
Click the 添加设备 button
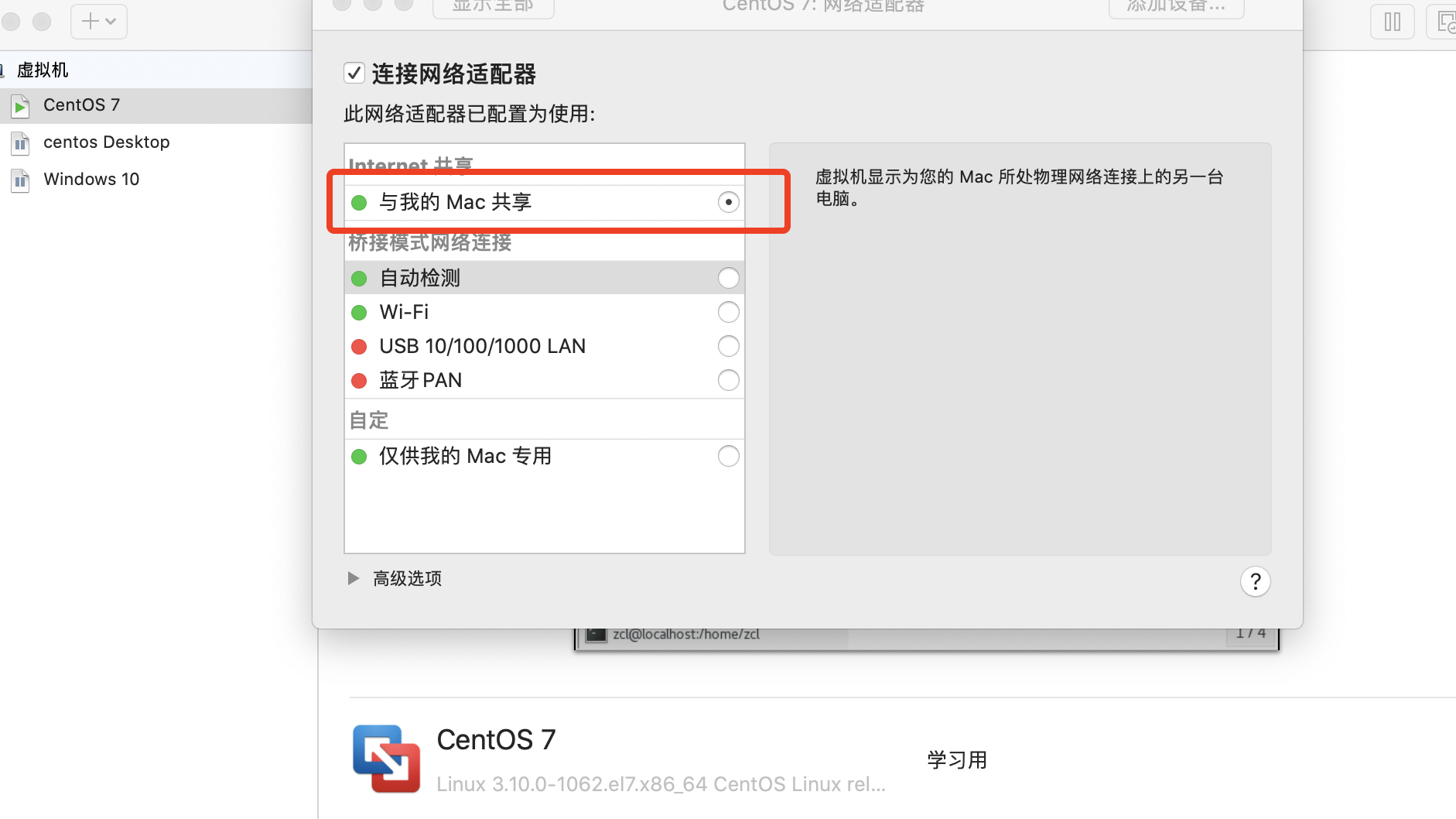click(x=1176, y=6)
